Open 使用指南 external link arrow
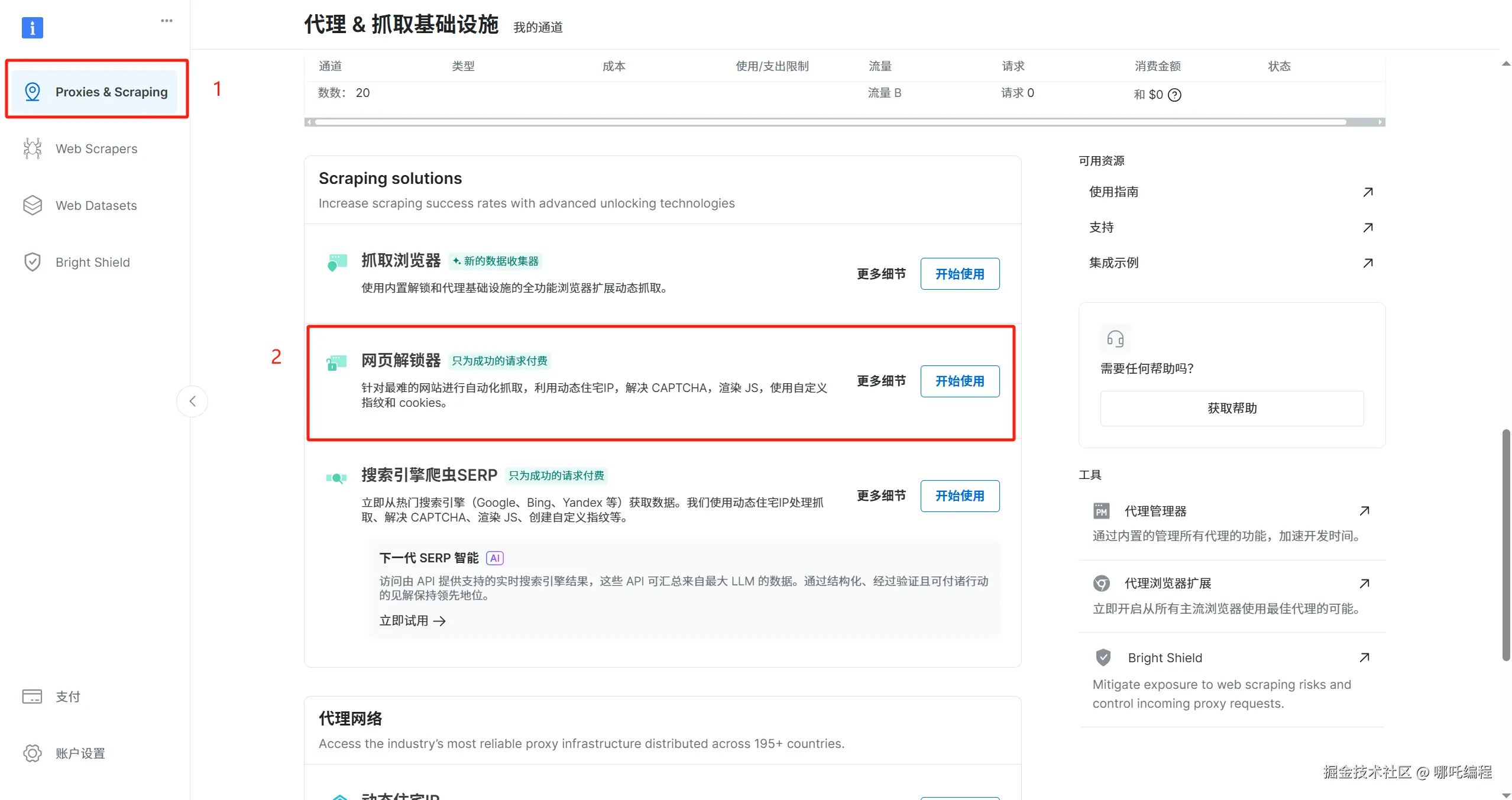Screen dimensions: 1512x800 (x=1367, y=192)
